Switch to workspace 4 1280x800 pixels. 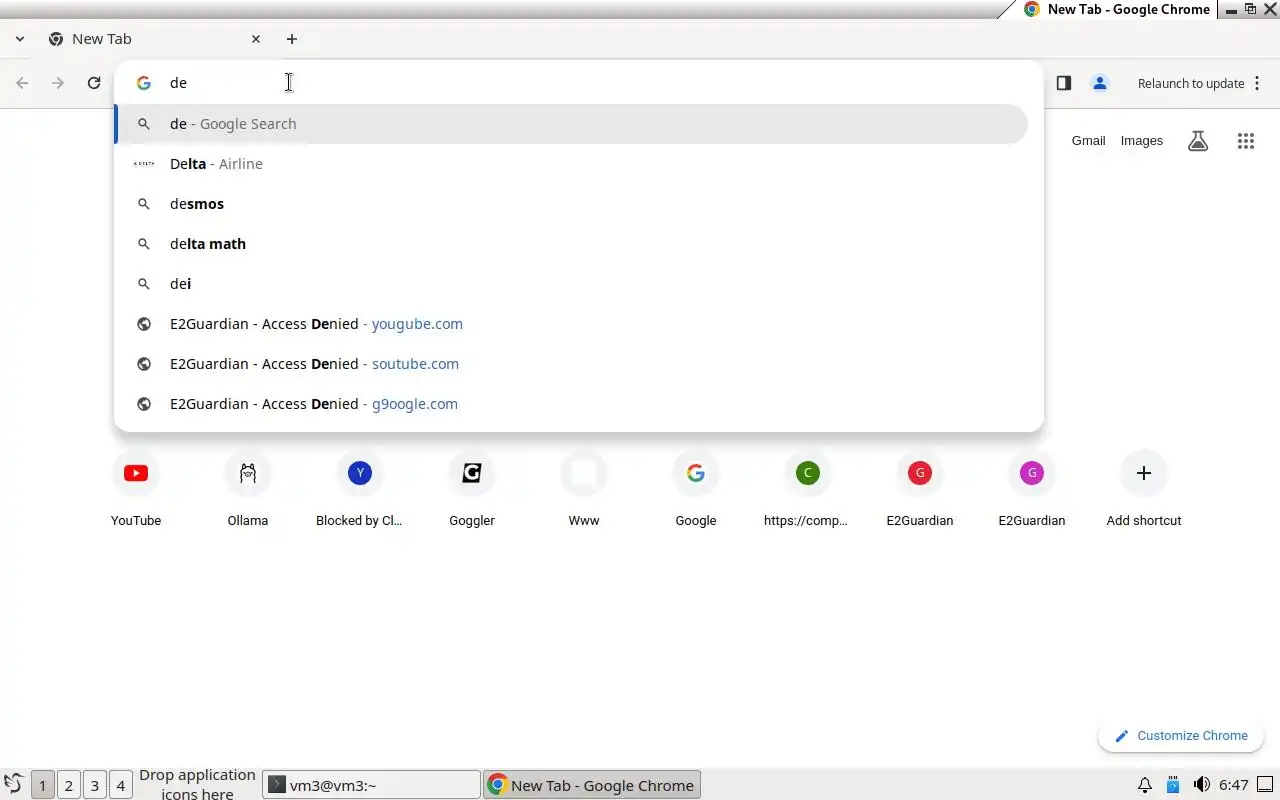pyautogui.click(x=120, y=785)
